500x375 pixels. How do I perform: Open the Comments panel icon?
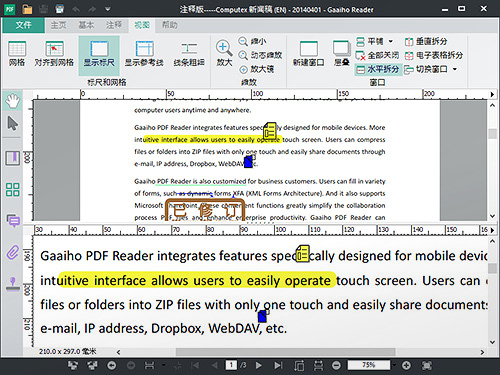(13, 220)
